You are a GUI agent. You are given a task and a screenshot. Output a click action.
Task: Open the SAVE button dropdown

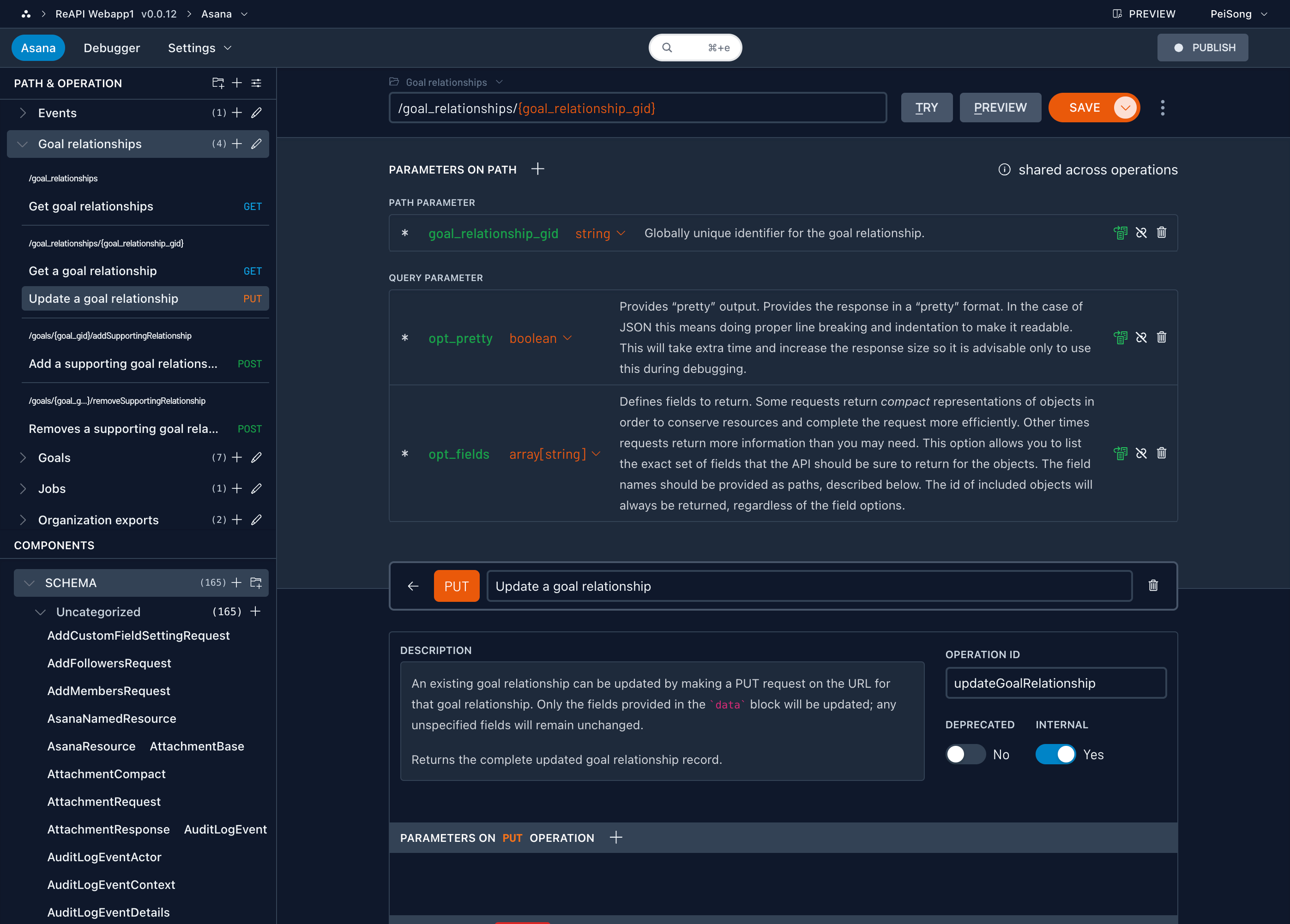(x=1125, y=108)
